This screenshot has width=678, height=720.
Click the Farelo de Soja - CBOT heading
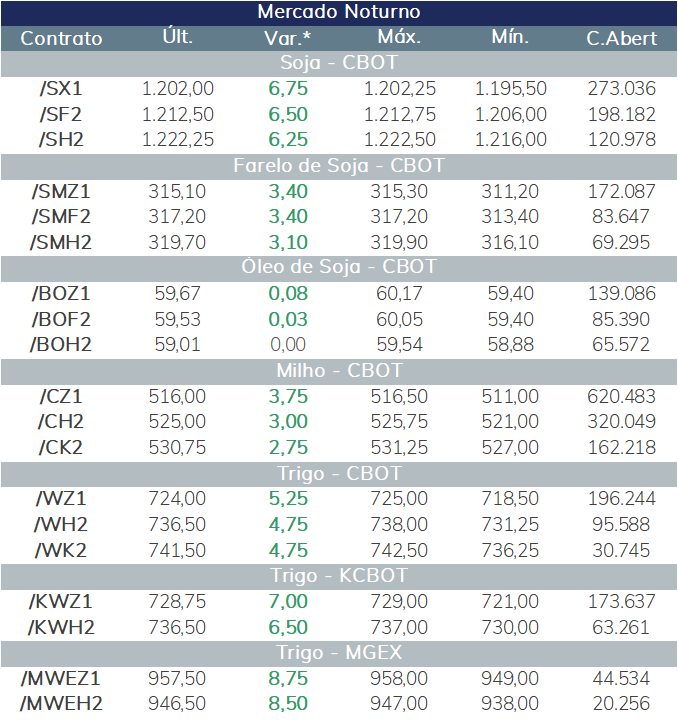pos(339,166)
